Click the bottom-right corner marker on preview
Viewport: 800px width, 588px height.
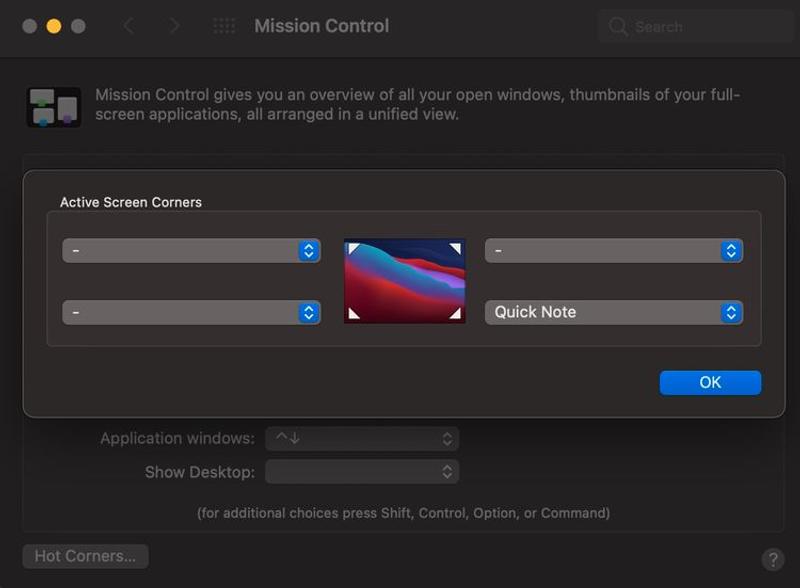point(456,314)
